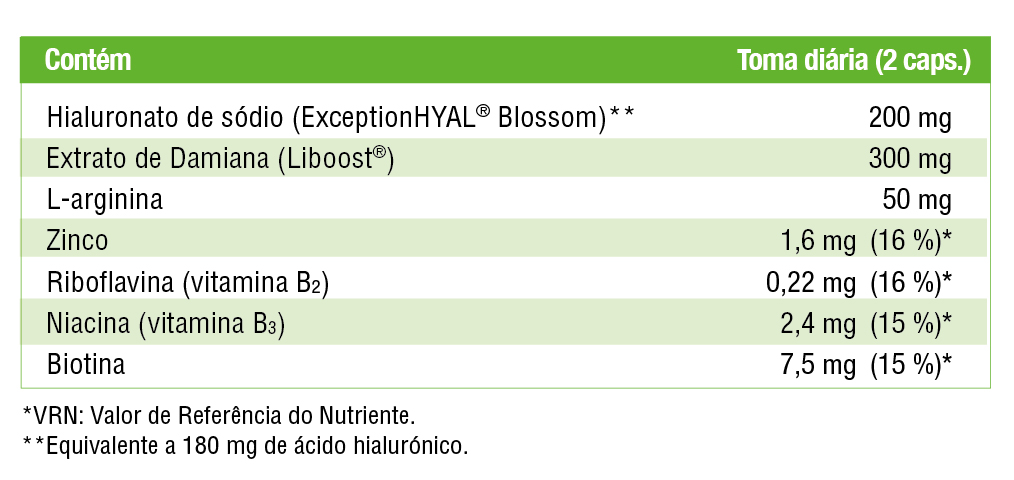Click the VRN footnote text
Viewport: 1014px width, 480px height.
coord(217,414)
